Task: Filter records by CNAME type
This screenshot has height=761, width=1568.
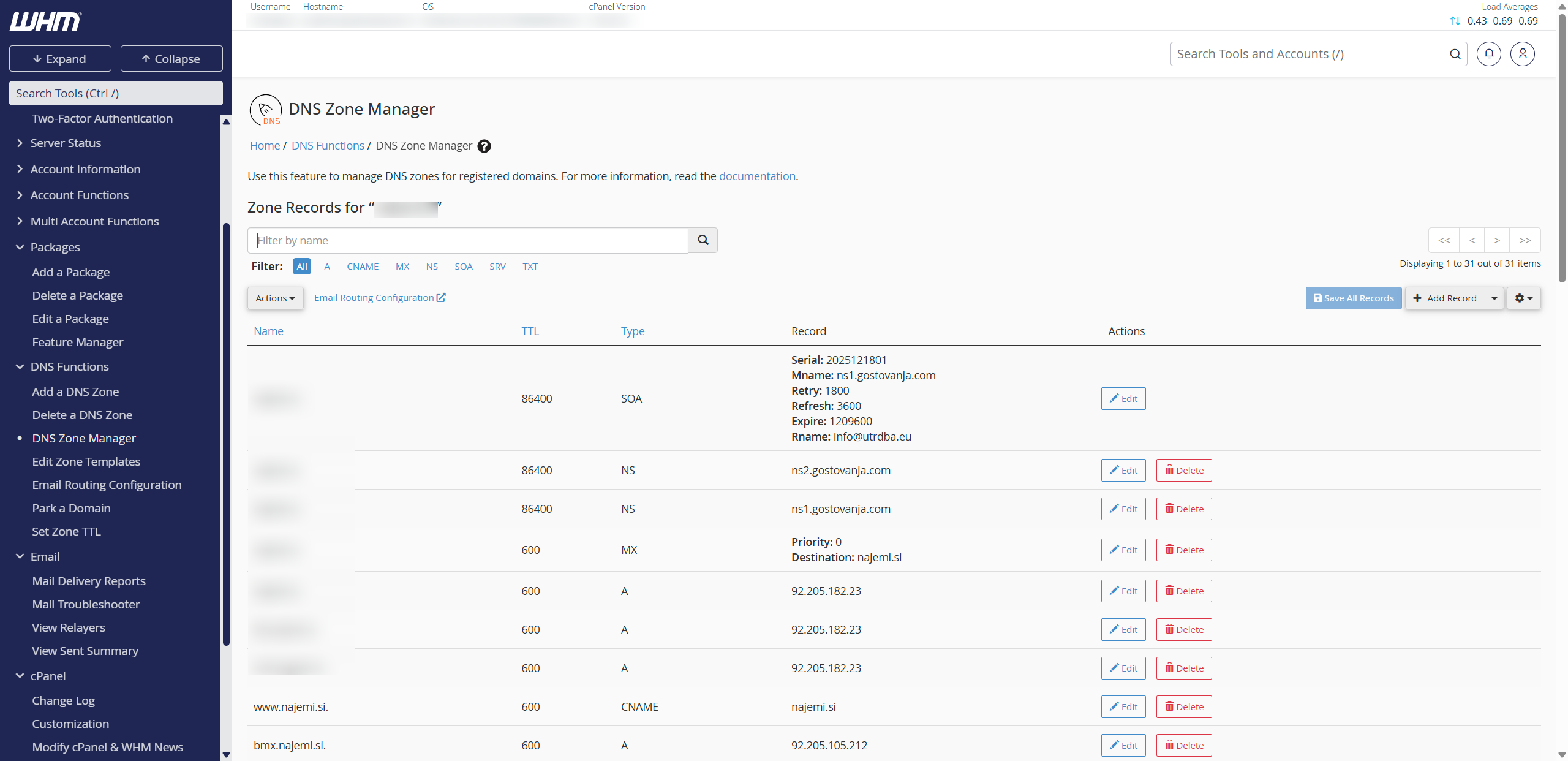Action: point(363,267)
